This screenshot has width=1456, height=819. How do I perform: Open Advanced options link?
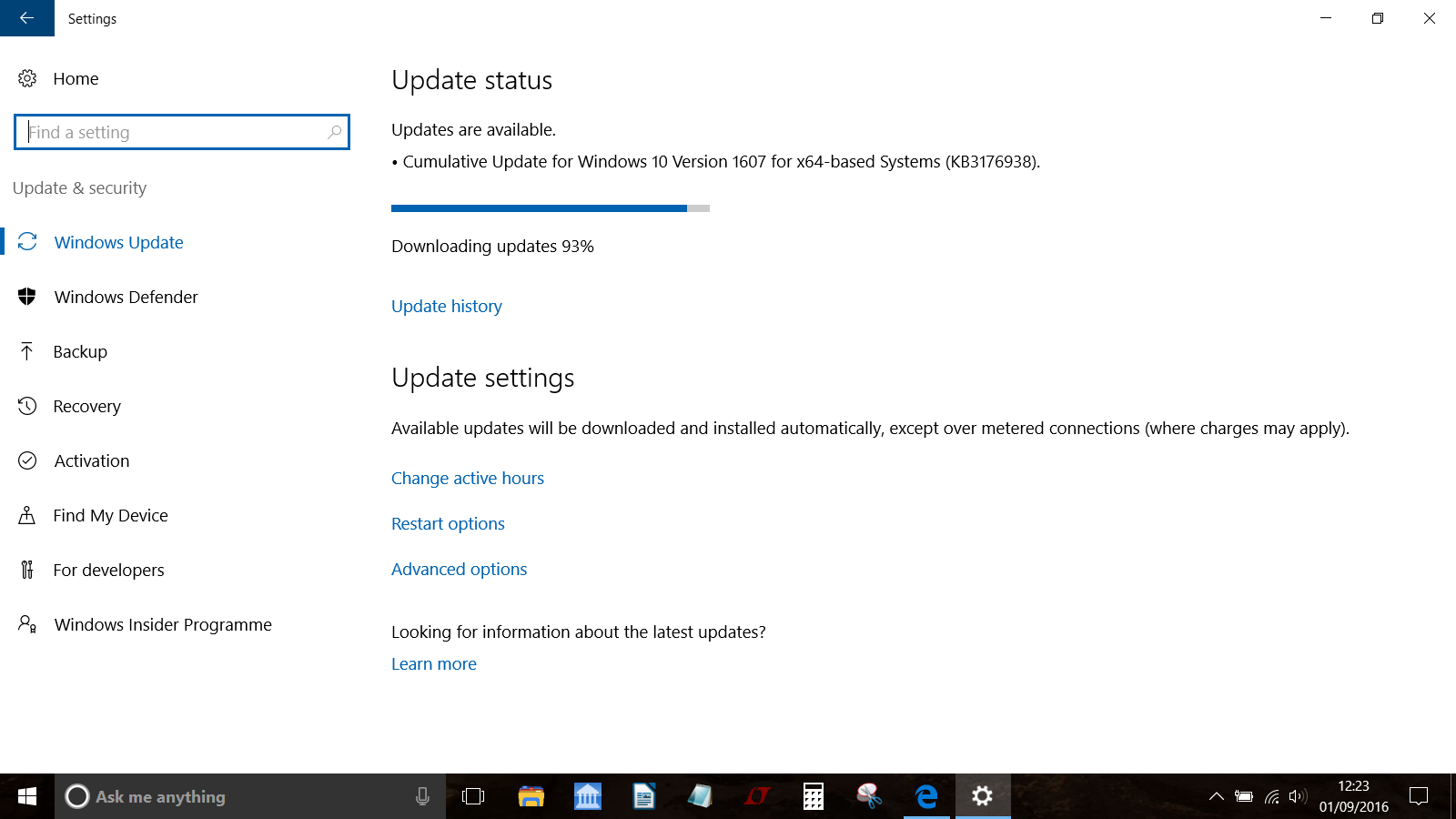tap(460, 570)
